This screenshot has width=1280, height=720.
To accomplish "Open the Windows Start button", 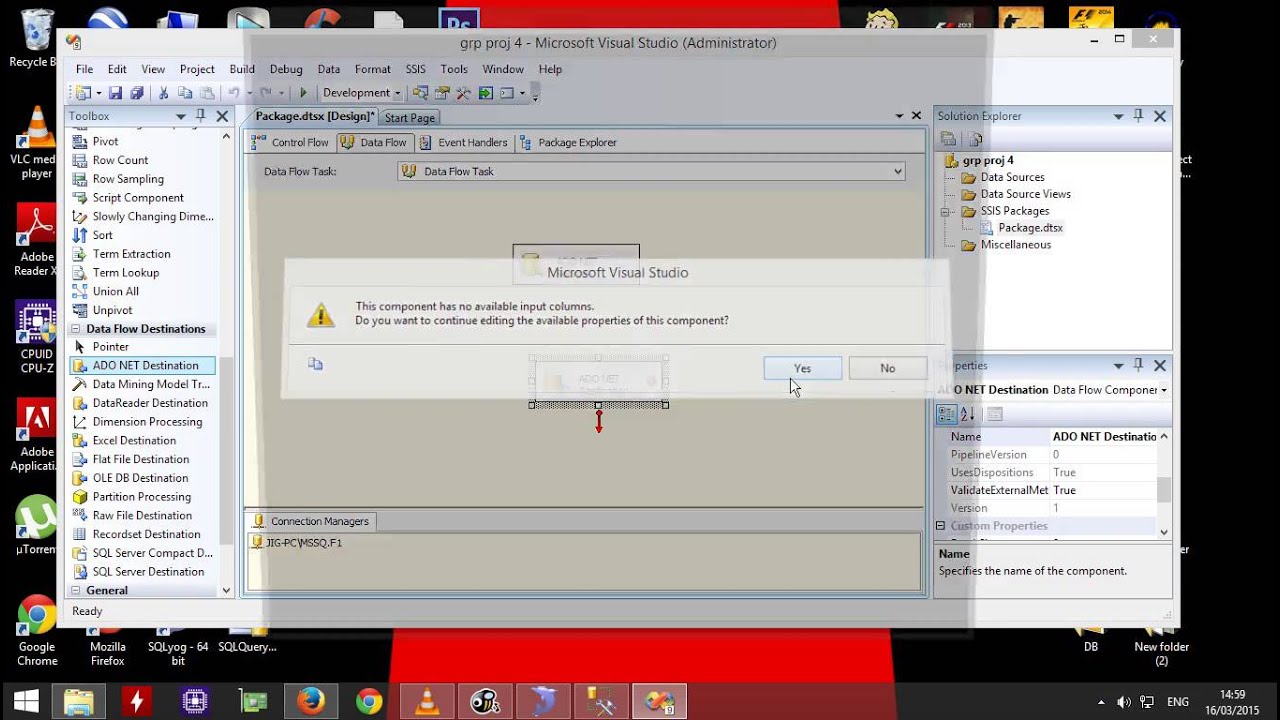I will tap(25, 702).
